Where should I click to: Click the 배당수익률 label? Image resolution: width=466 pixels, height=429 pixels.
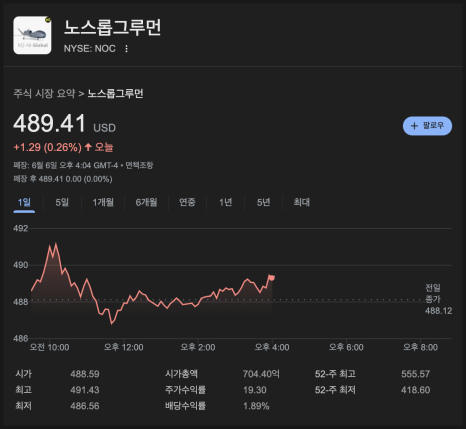pyautogui.click(x=186, y=406)
